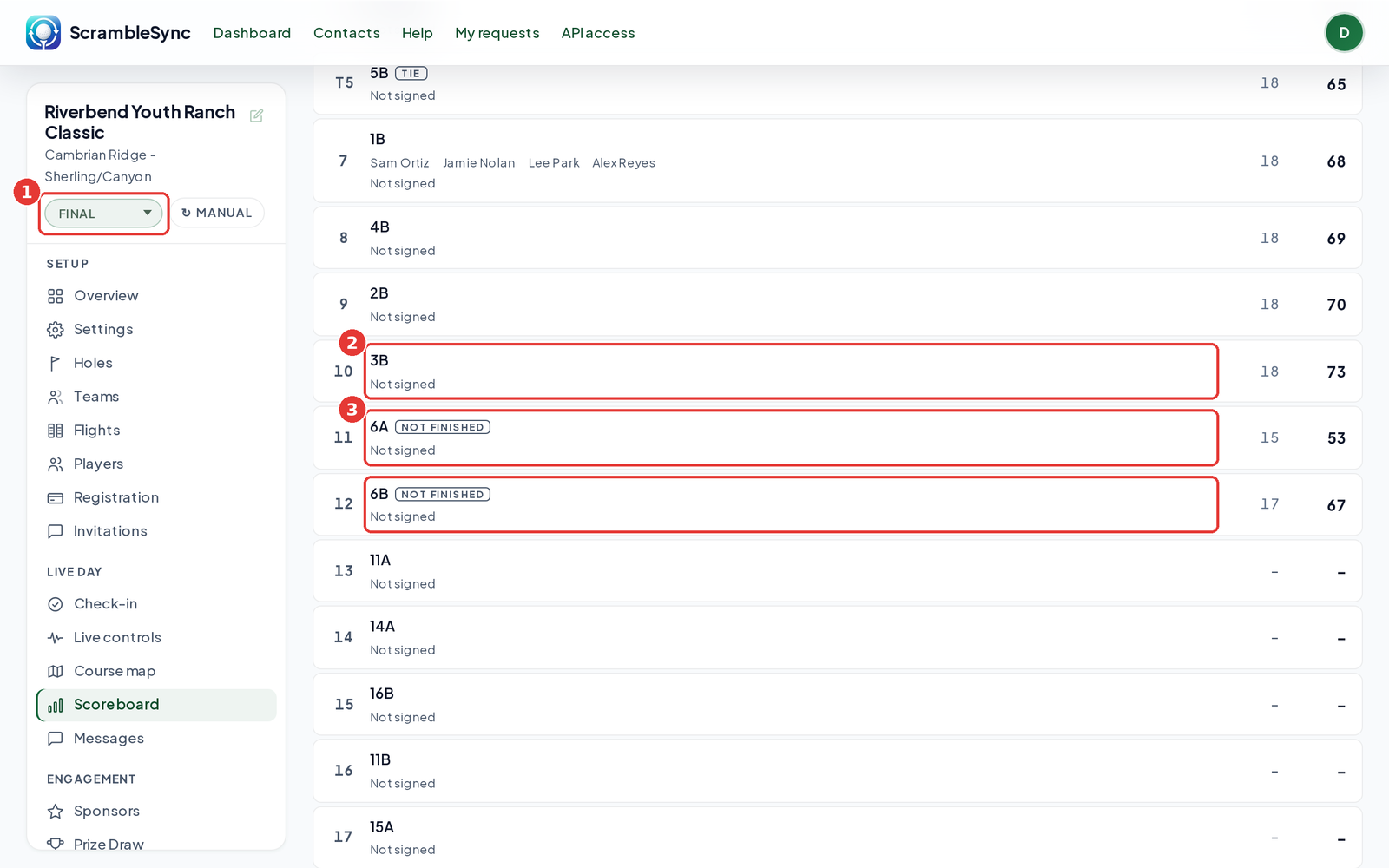Click the Registration card icon
Viewport: 1389px width, 868px height.
(56, 498)
